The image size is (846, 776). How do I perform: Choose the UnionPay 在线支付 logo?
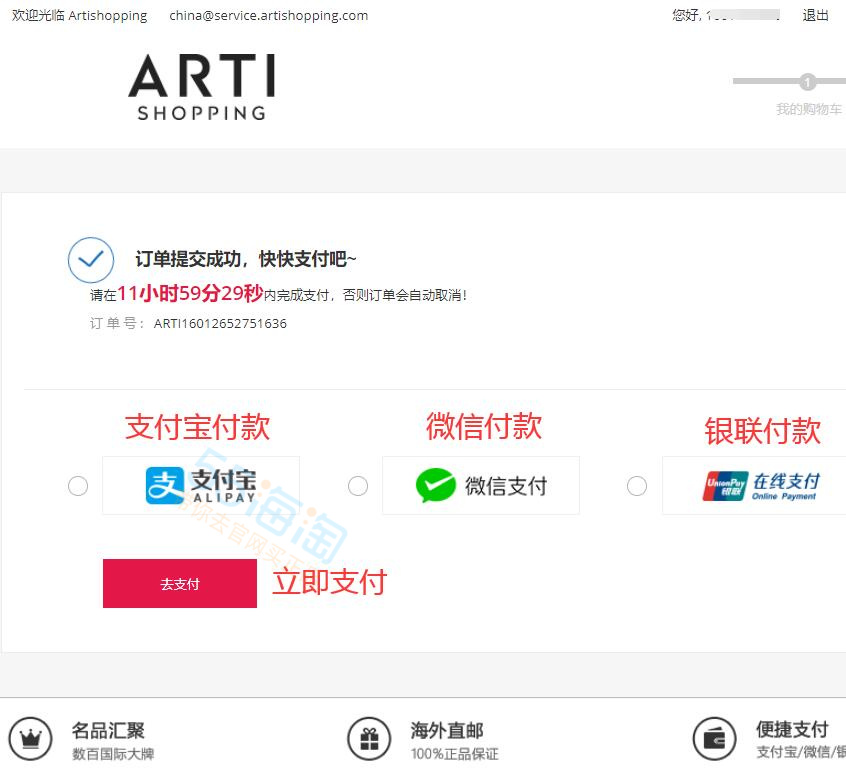761,485
